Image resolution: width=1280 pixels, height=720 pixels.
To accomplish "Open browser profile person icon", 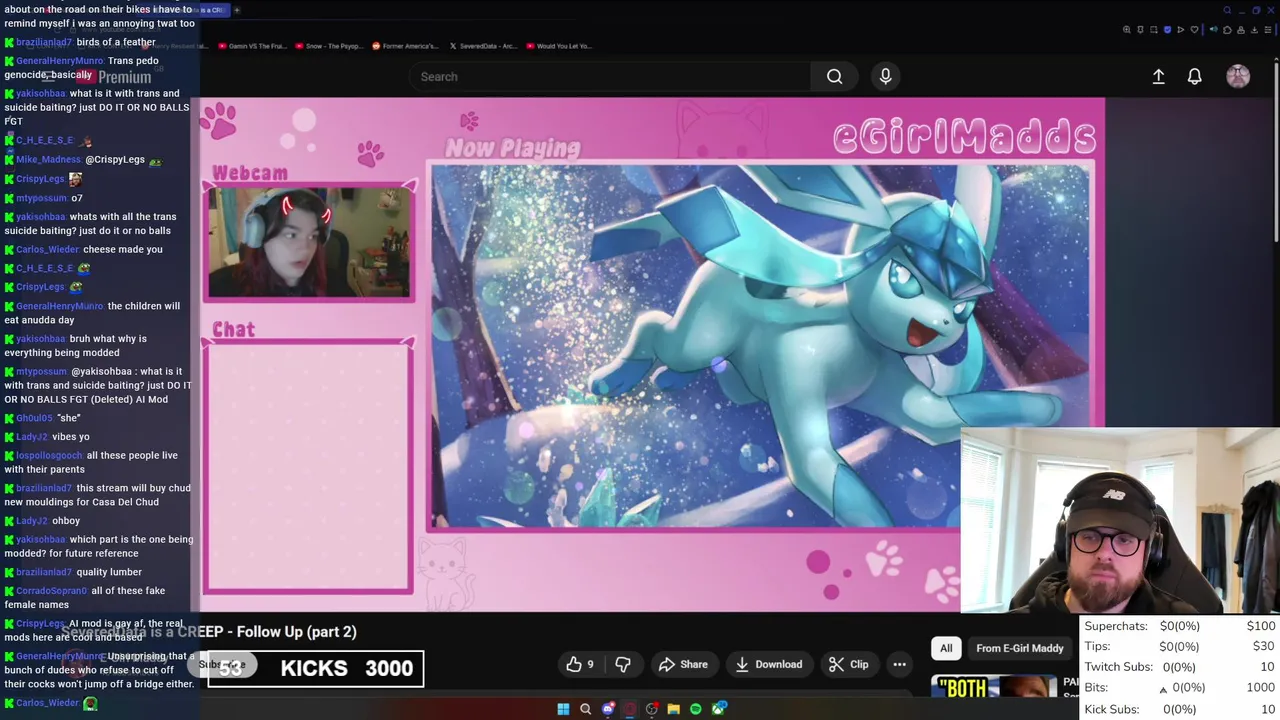I will [x=1241, y=30].
